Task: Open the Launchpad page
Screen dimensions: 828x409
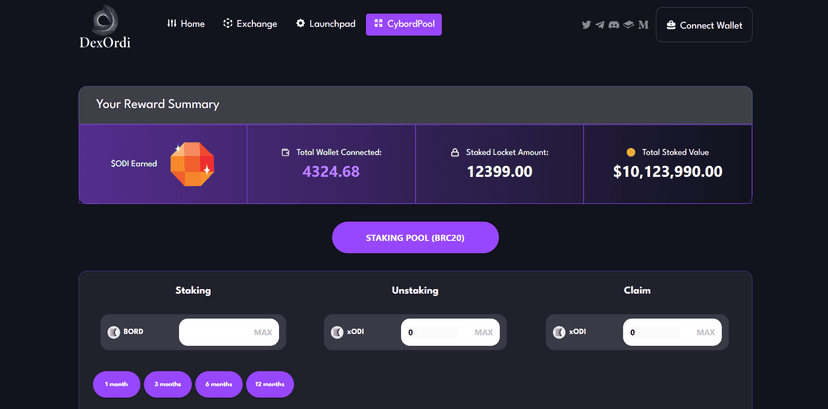Action: pyautogui.click(x=325, y=24)
